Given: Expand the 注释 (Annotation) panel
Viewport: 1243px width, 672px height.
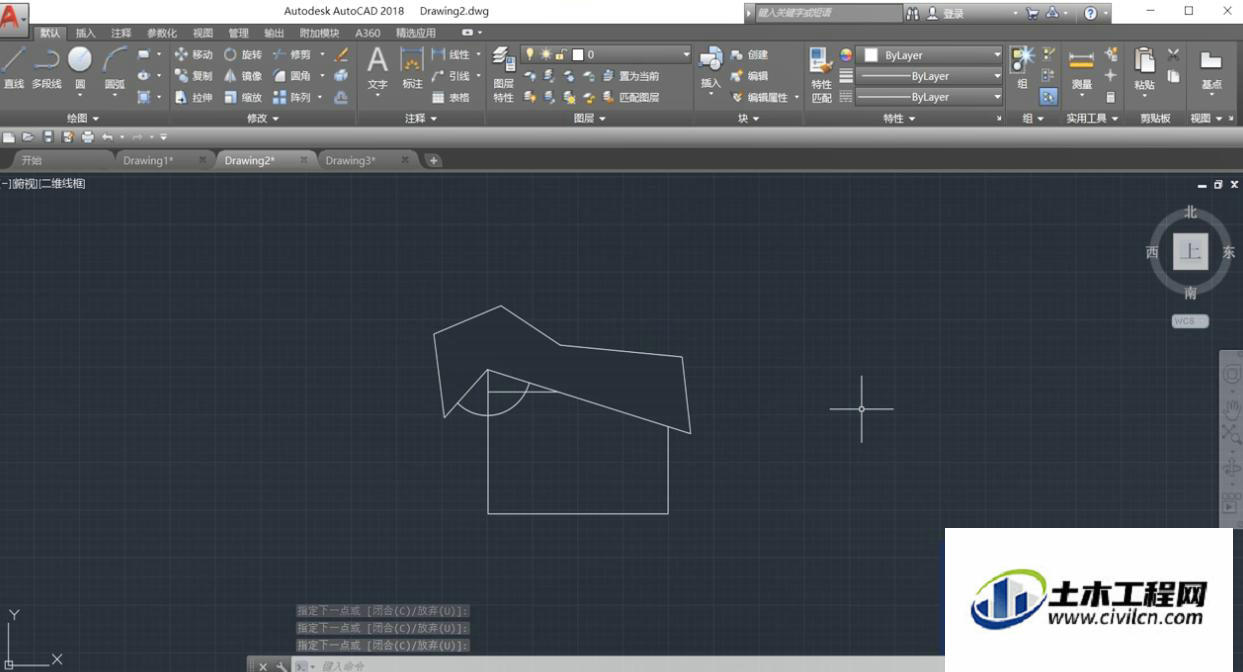Looking at the screenshot, I should (420, 118).
